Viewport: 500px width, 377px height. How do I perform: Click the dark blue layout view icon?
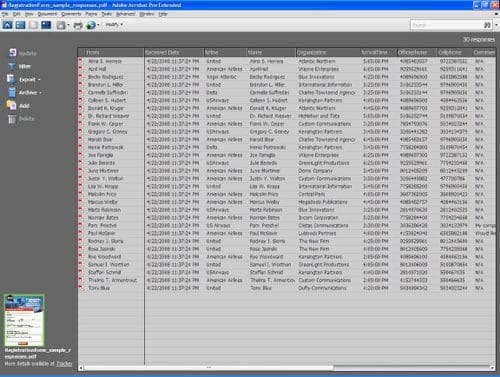point(46,25)
